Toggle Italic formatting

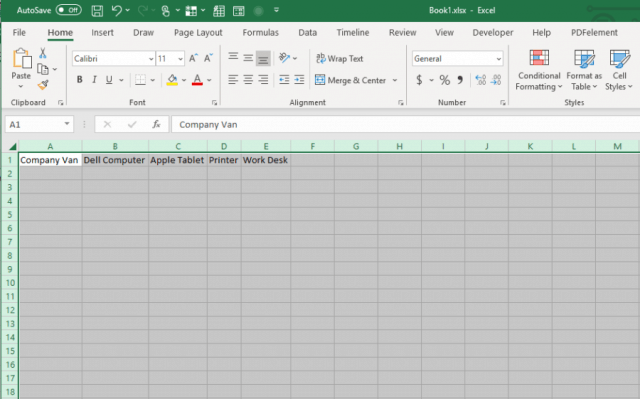pos(94,80)
